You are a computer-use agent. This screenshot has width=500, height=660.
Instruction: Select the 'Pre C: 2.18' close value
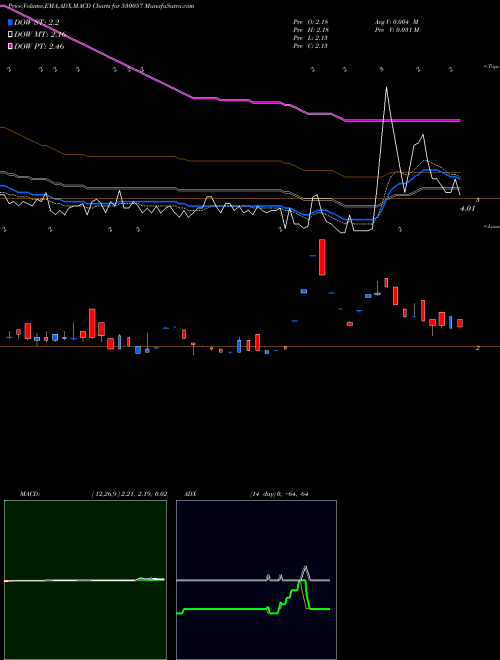(311, 46)
